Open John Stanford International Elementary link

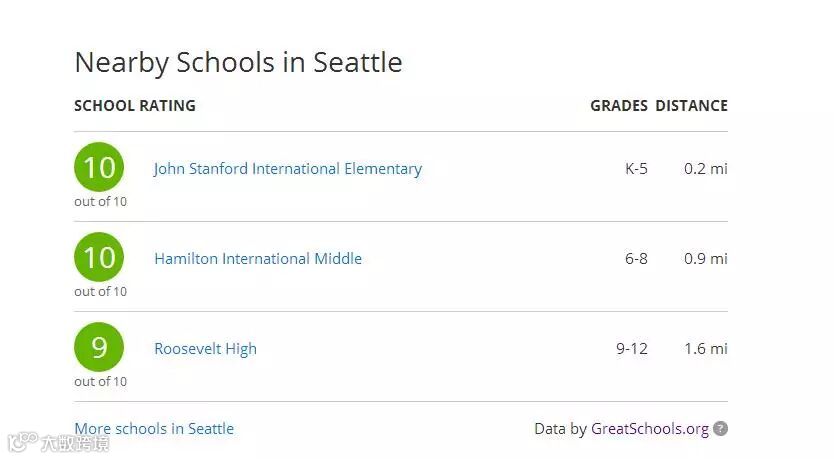tap(288, 169)
